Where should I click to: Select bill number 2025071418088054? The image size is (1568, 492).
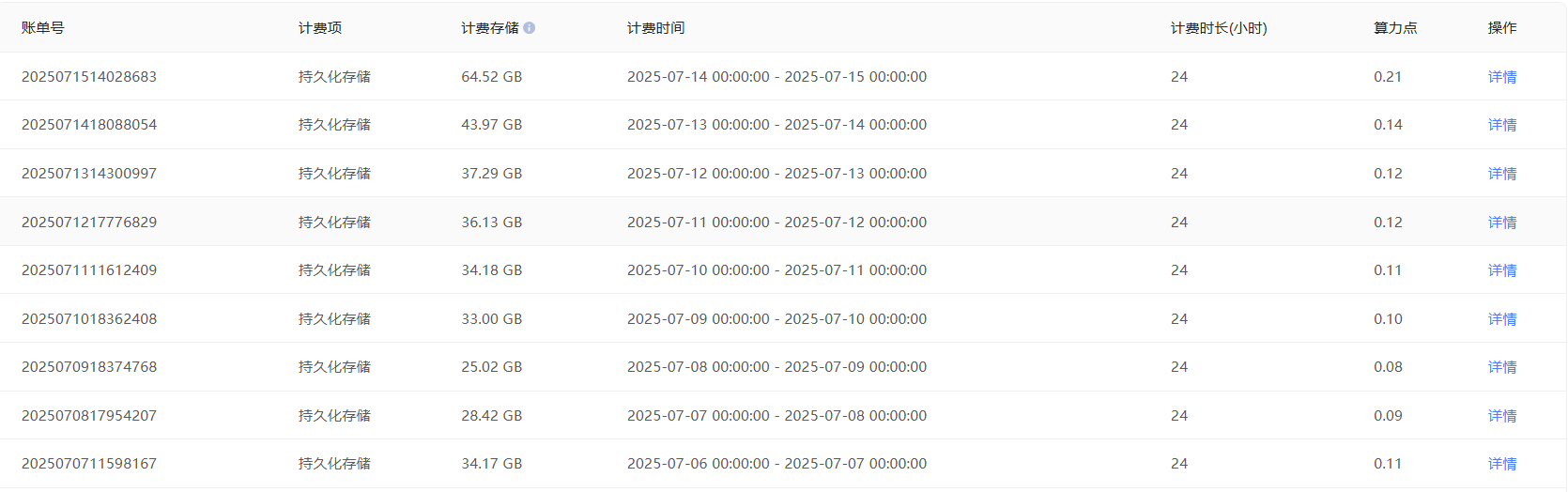pos(89,125)
